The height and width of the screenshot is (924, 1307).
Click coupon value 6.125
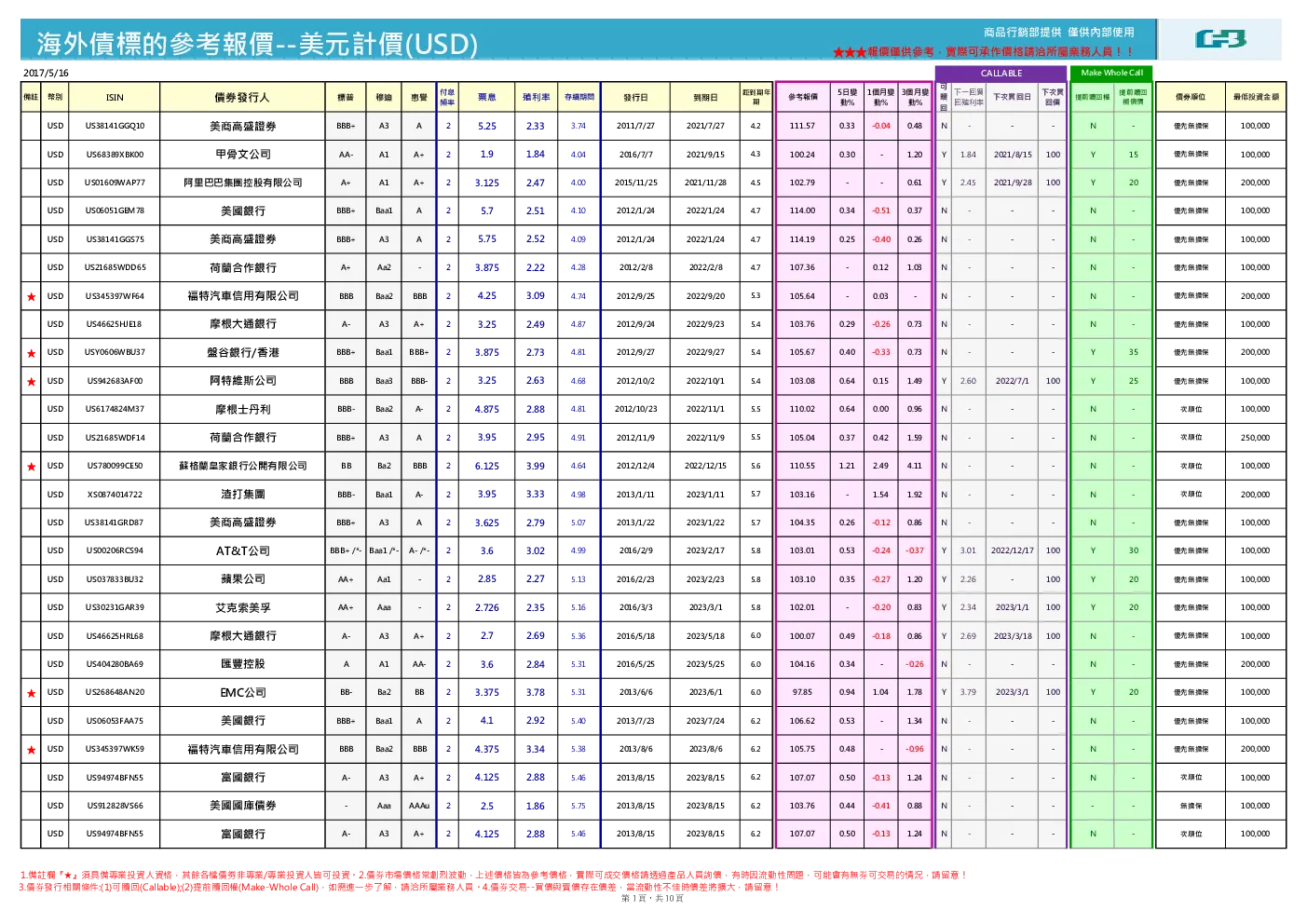click(x=487, y=466)
